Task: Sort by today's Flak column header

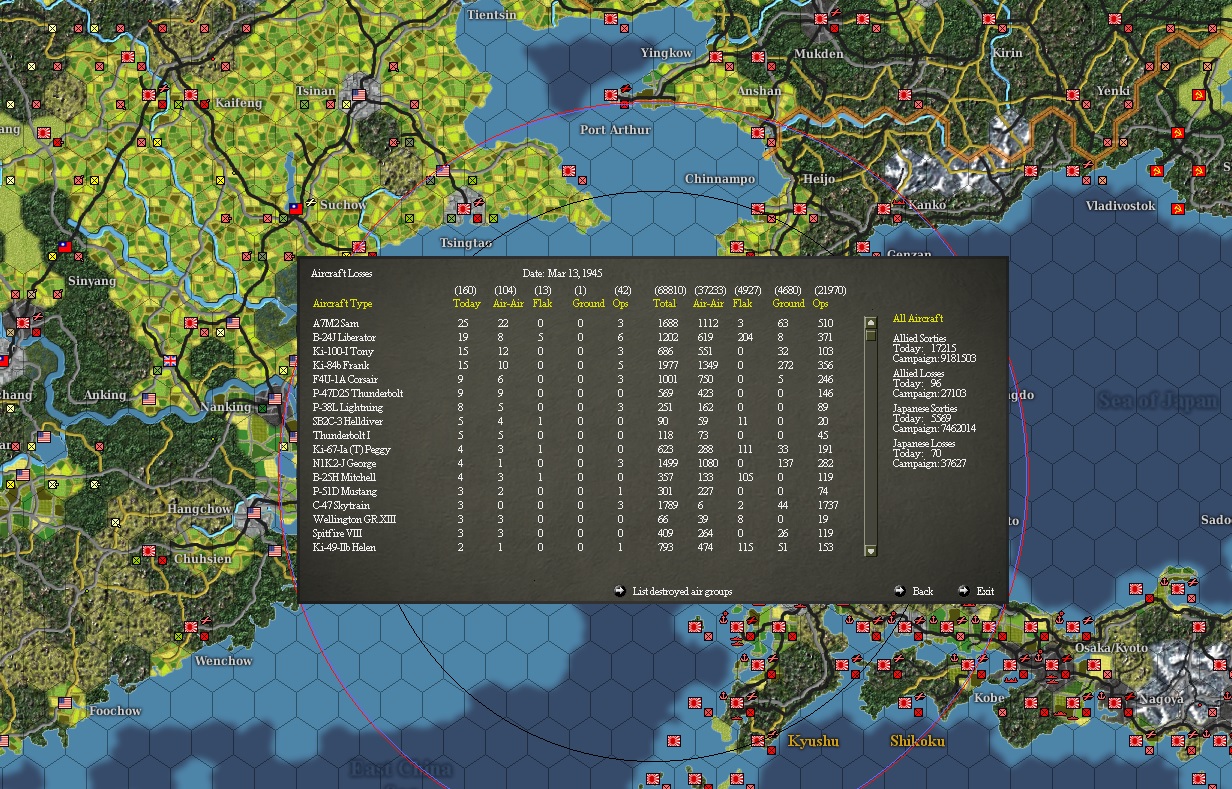Action: click(x=542, y=303)
